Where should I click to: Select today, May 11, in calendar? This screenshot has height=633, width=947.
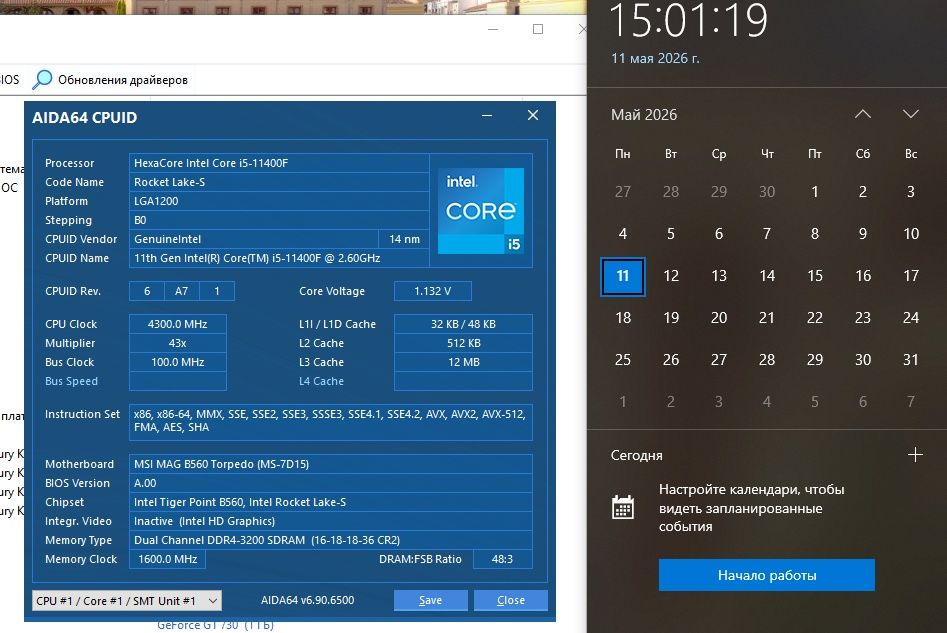623,276
